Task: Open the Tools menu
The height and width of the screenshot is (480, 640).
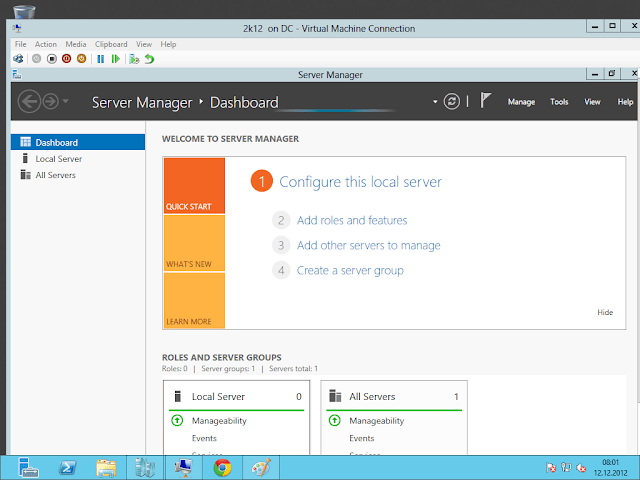Action: pyautogui.click(x=559, y=102)
